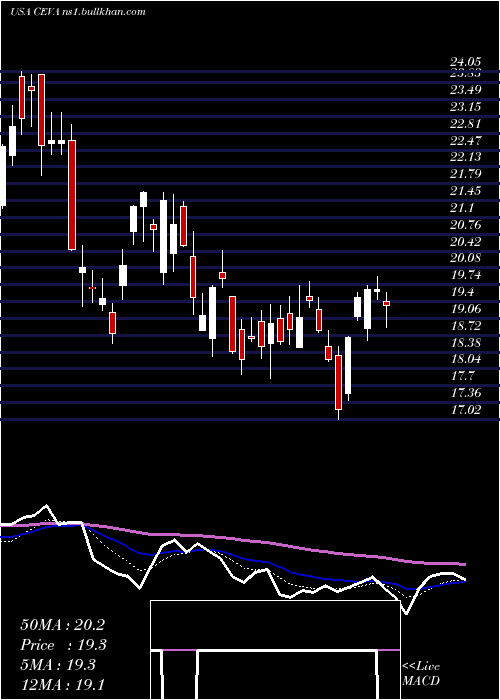Select the 23.15 price axis label

coord(465,107)
